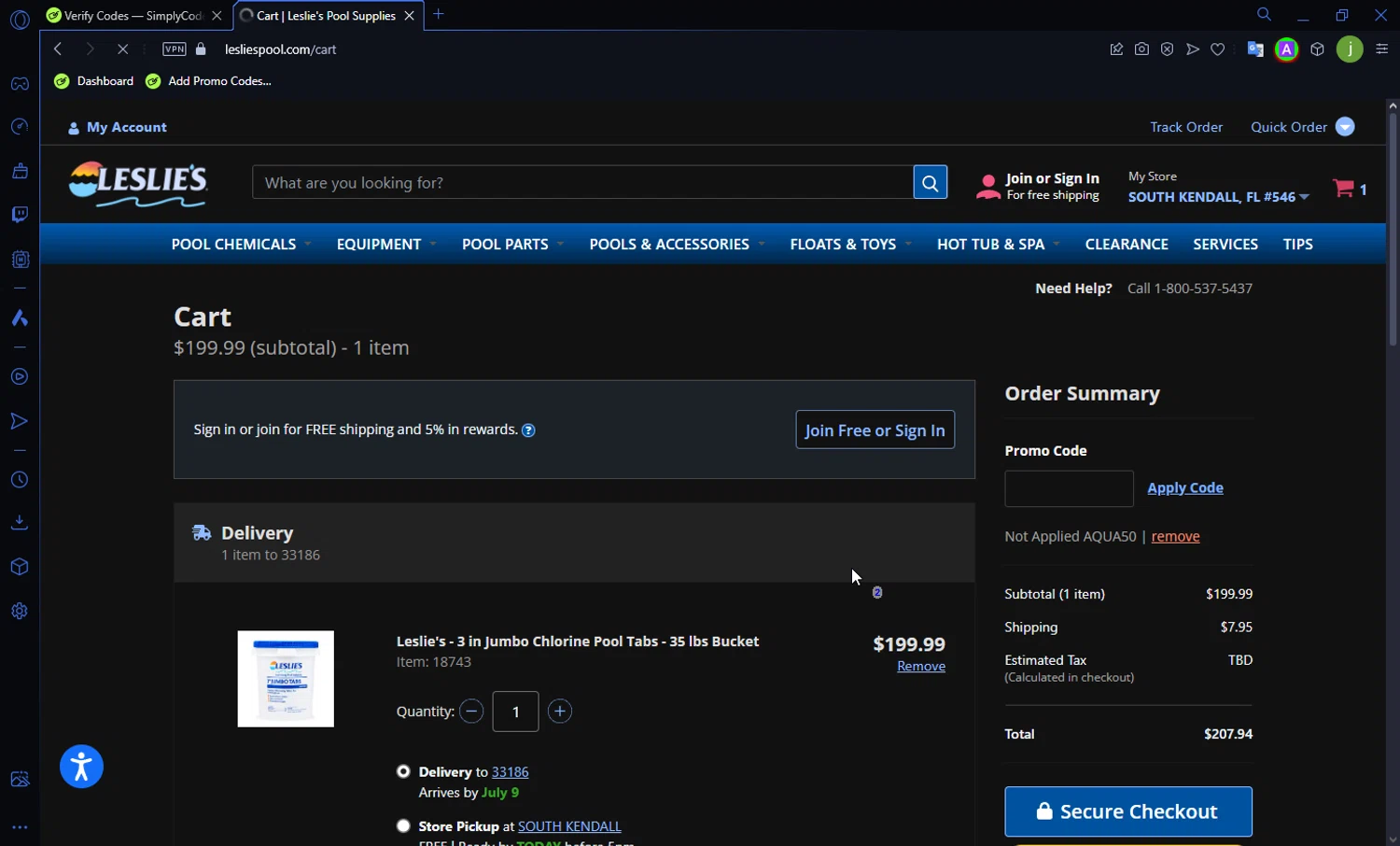Increase quantity with the plus button
Viewport: 1400px width, 846px height.
click(560, 712)
